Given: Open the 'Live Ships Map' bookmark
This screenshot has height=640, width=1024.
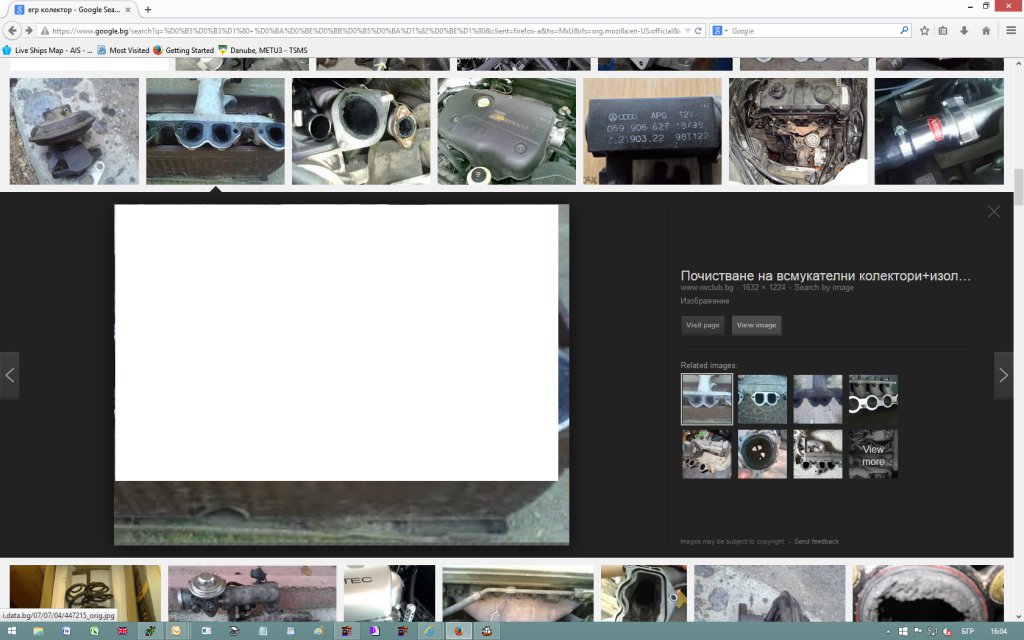Looking at the screenshot, I should 46,50.
